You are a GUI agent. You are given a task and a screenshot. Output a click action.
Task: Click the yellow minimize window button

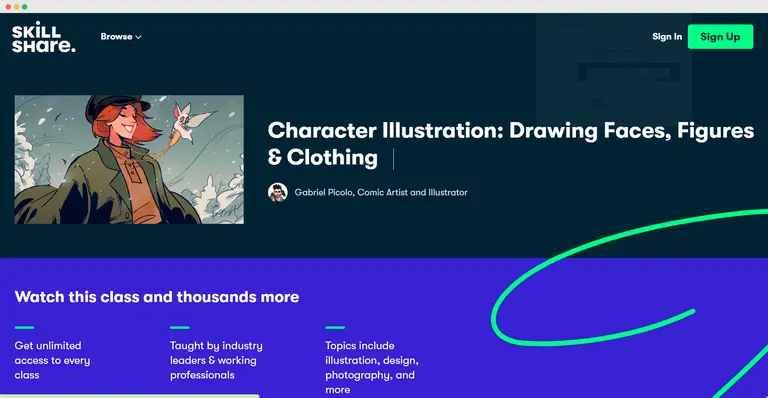16,7
